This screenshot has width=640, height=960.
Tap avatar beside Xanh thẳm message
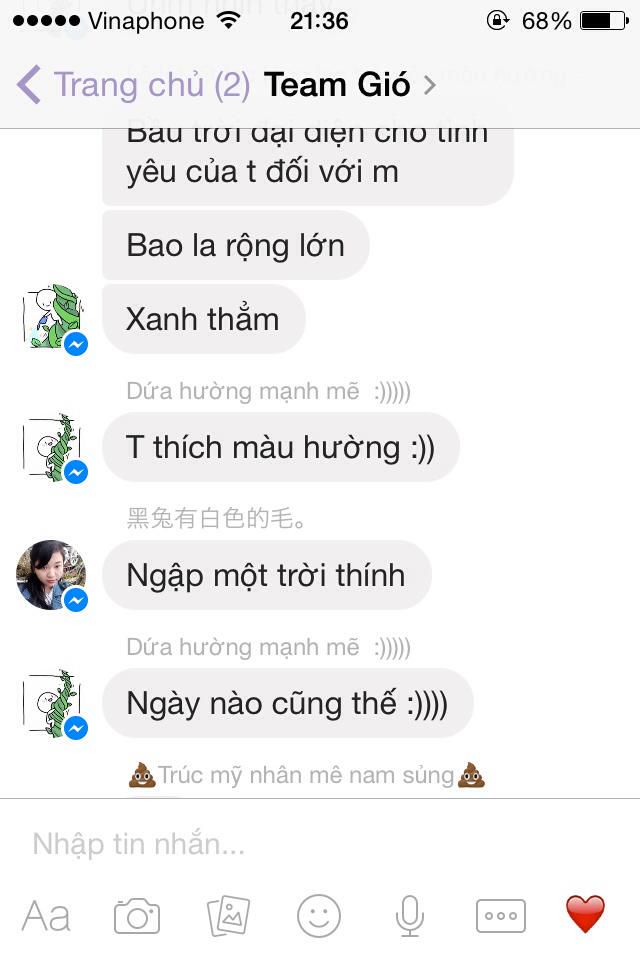pos(54,317)
